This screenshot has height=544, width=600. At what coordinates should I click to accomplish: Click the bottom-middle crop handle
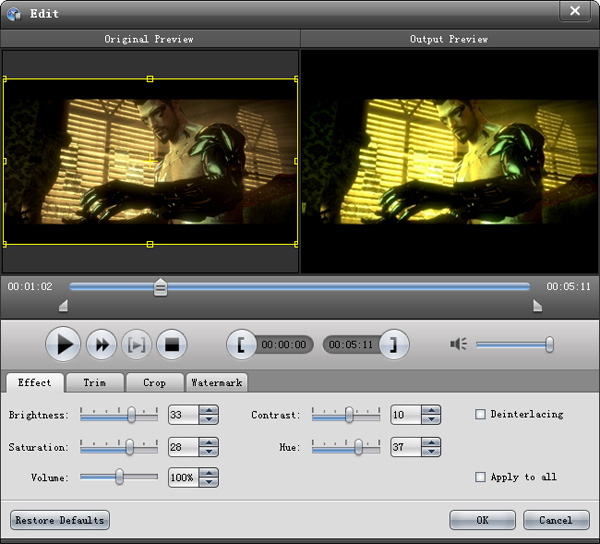tap(150, 244)
